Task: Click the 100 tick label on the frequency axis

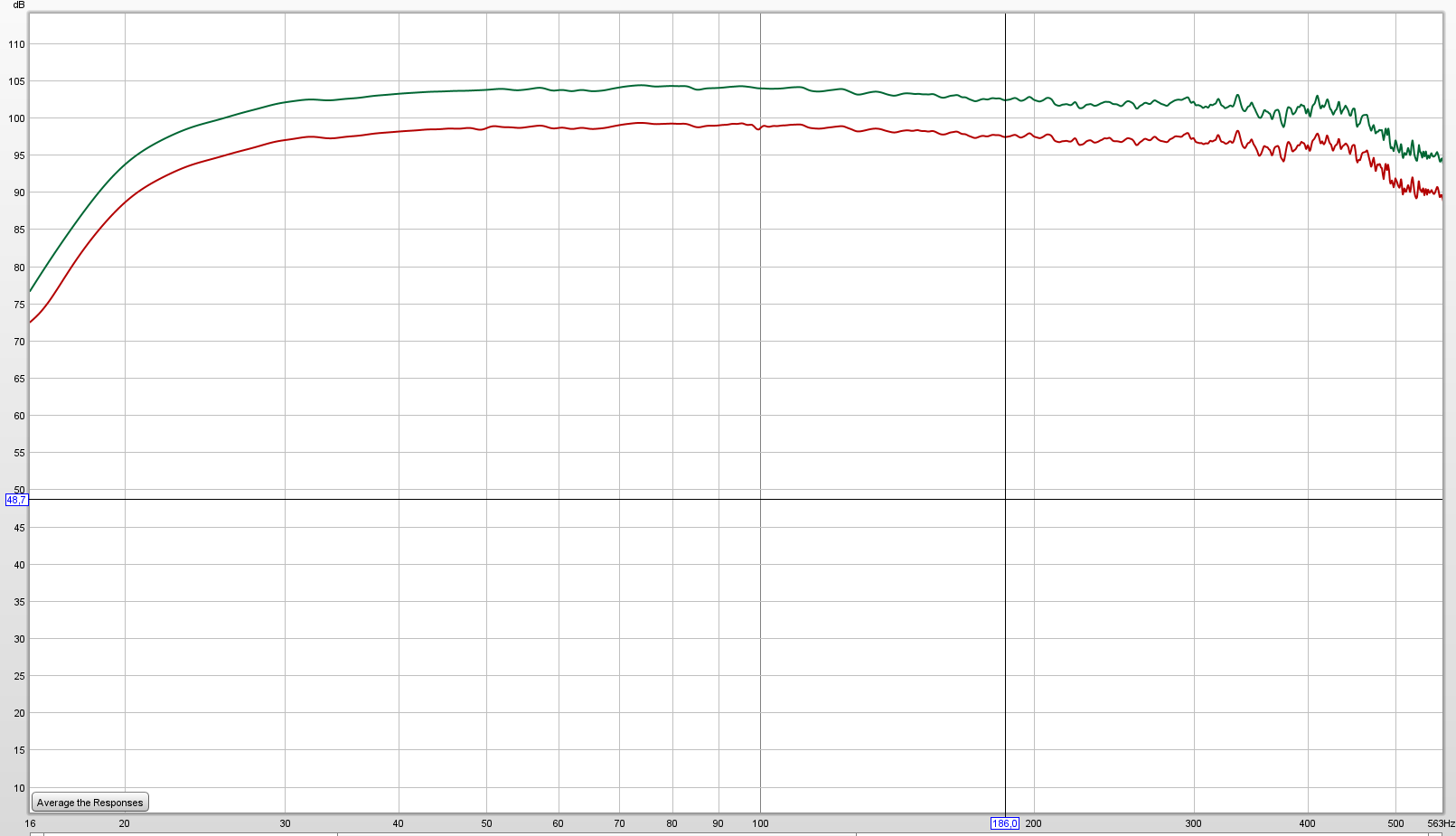Action: pos(760,823)
